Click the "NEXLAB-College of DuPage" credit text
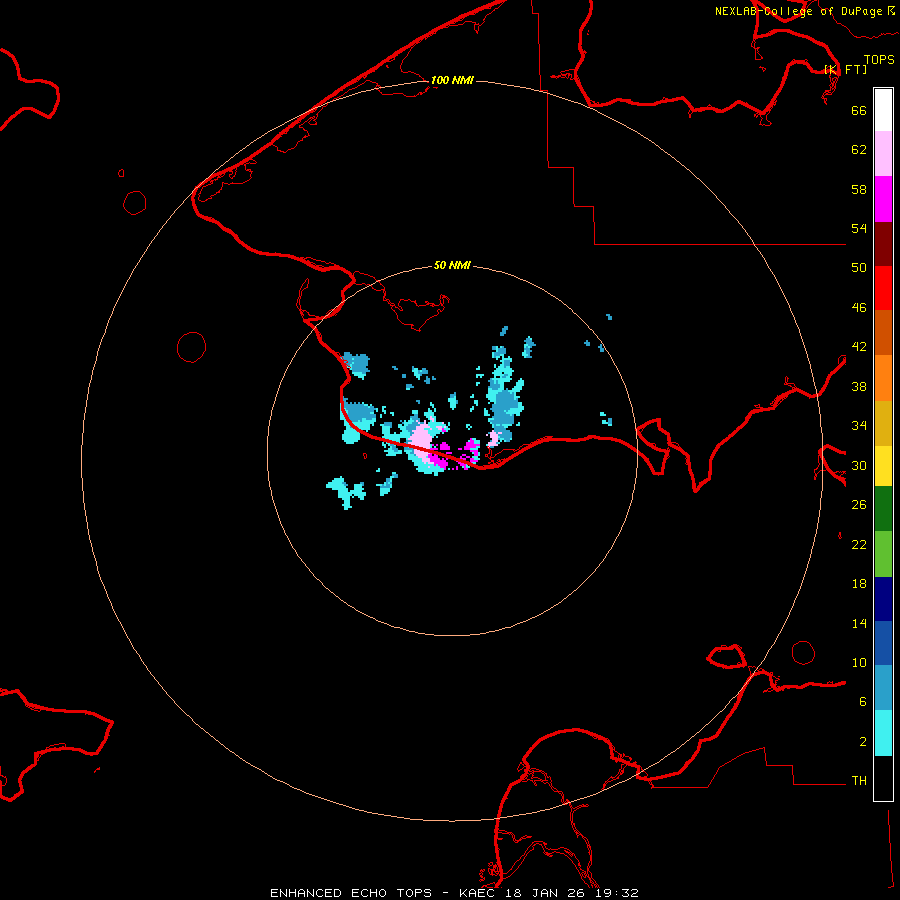The image size is (900, 900). (x=798, y=11)
